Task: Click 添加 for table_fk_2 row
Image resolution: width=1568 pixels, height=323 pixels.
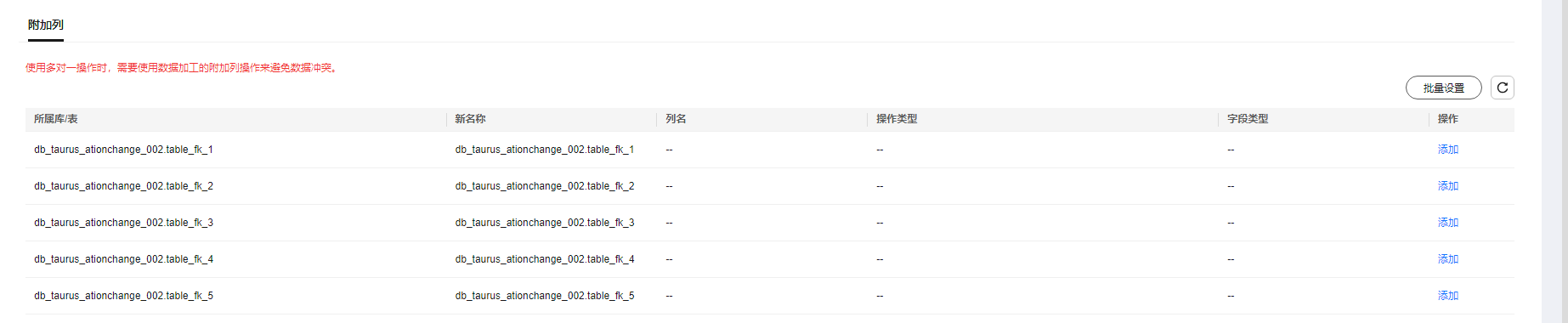Action: click(x=1447, y=186)
